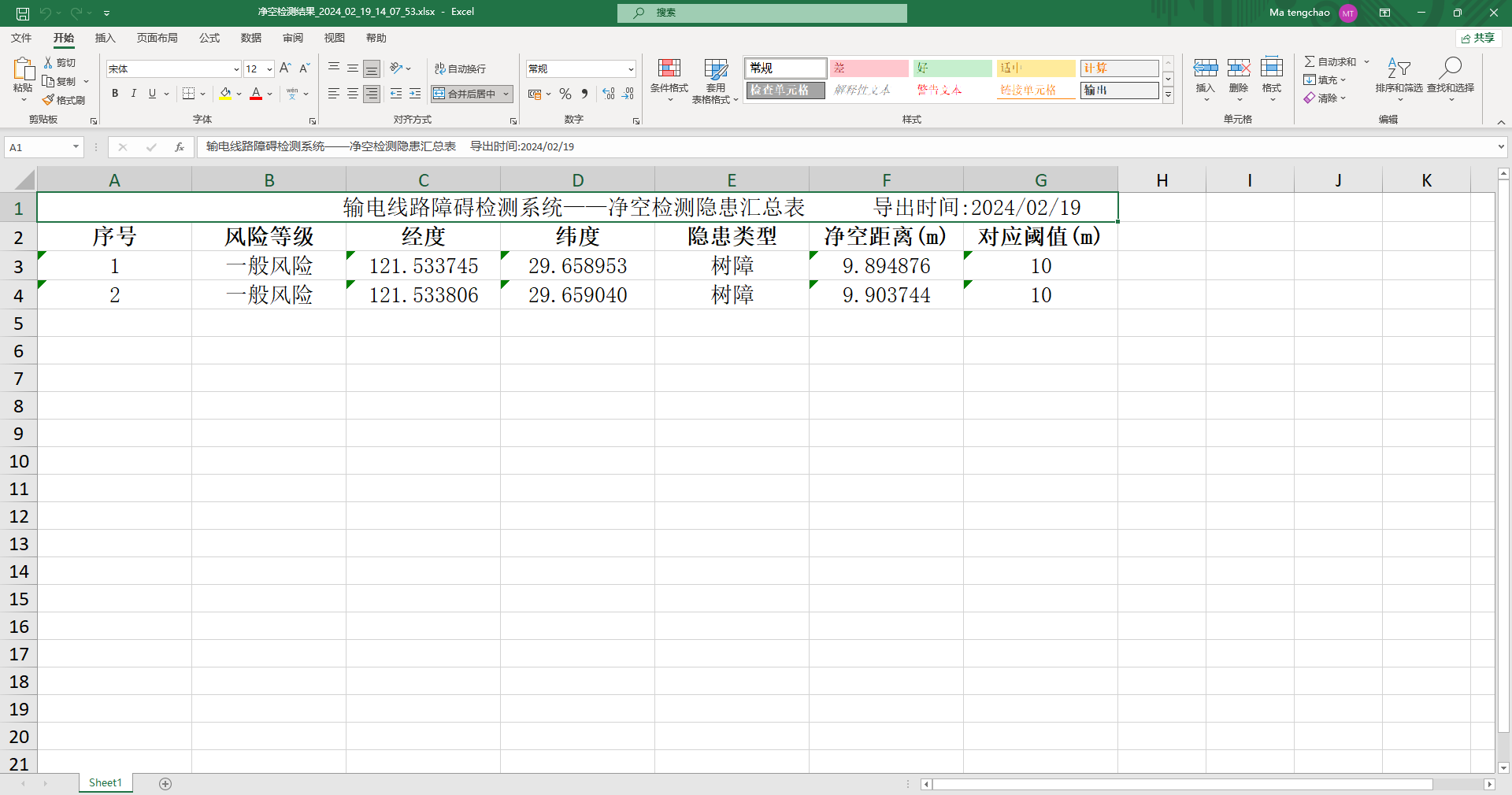Apply the yellow fill color swatch
The width and height of the screenshot is (1512, 795).
point(226,94)
